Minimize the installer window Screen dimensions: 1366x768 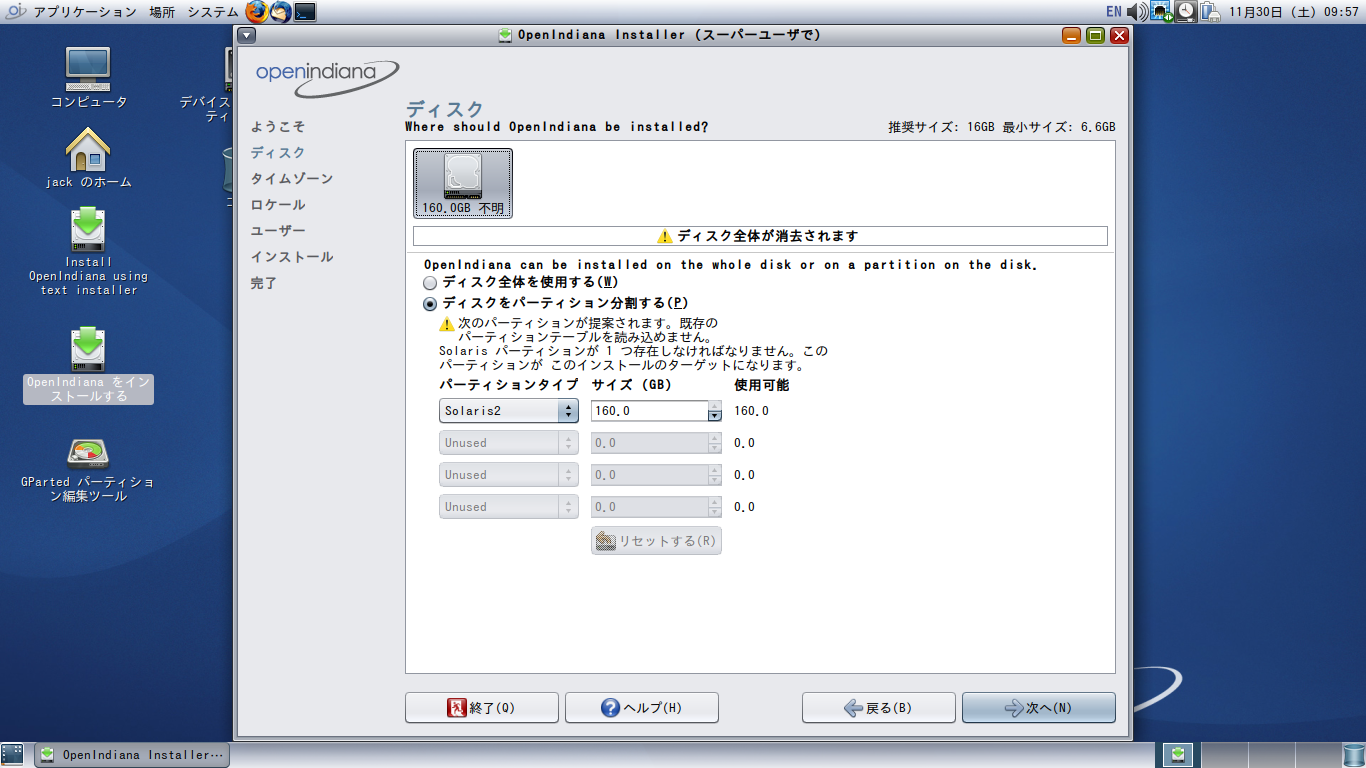(1071, 35)
